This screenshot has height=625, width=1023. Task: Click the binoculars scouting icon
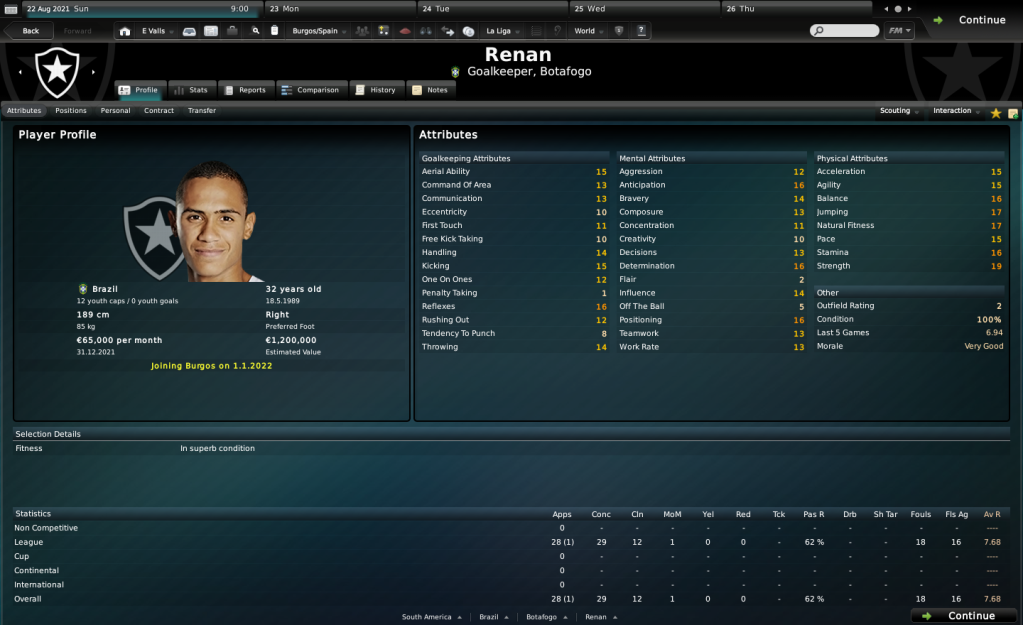pyautogui.click(x=425, y=31)
